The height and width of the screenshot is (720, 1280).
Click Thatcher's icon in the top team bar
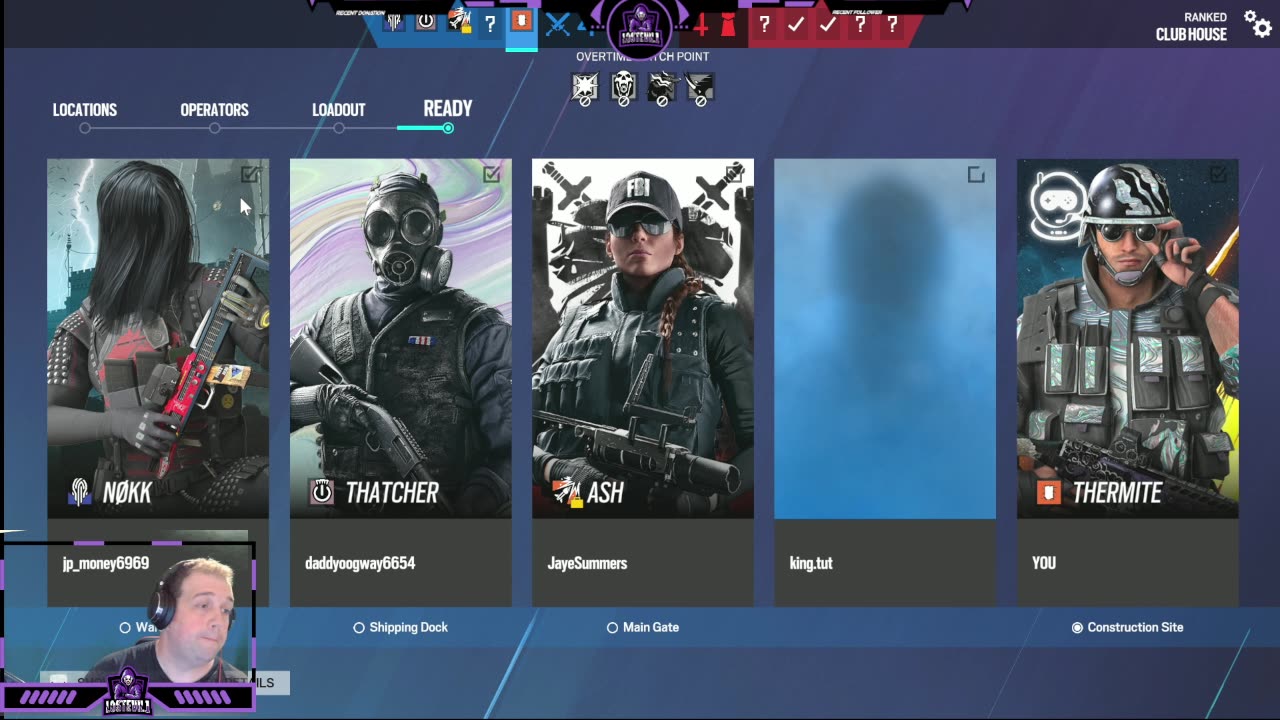(x=426, y=21)
